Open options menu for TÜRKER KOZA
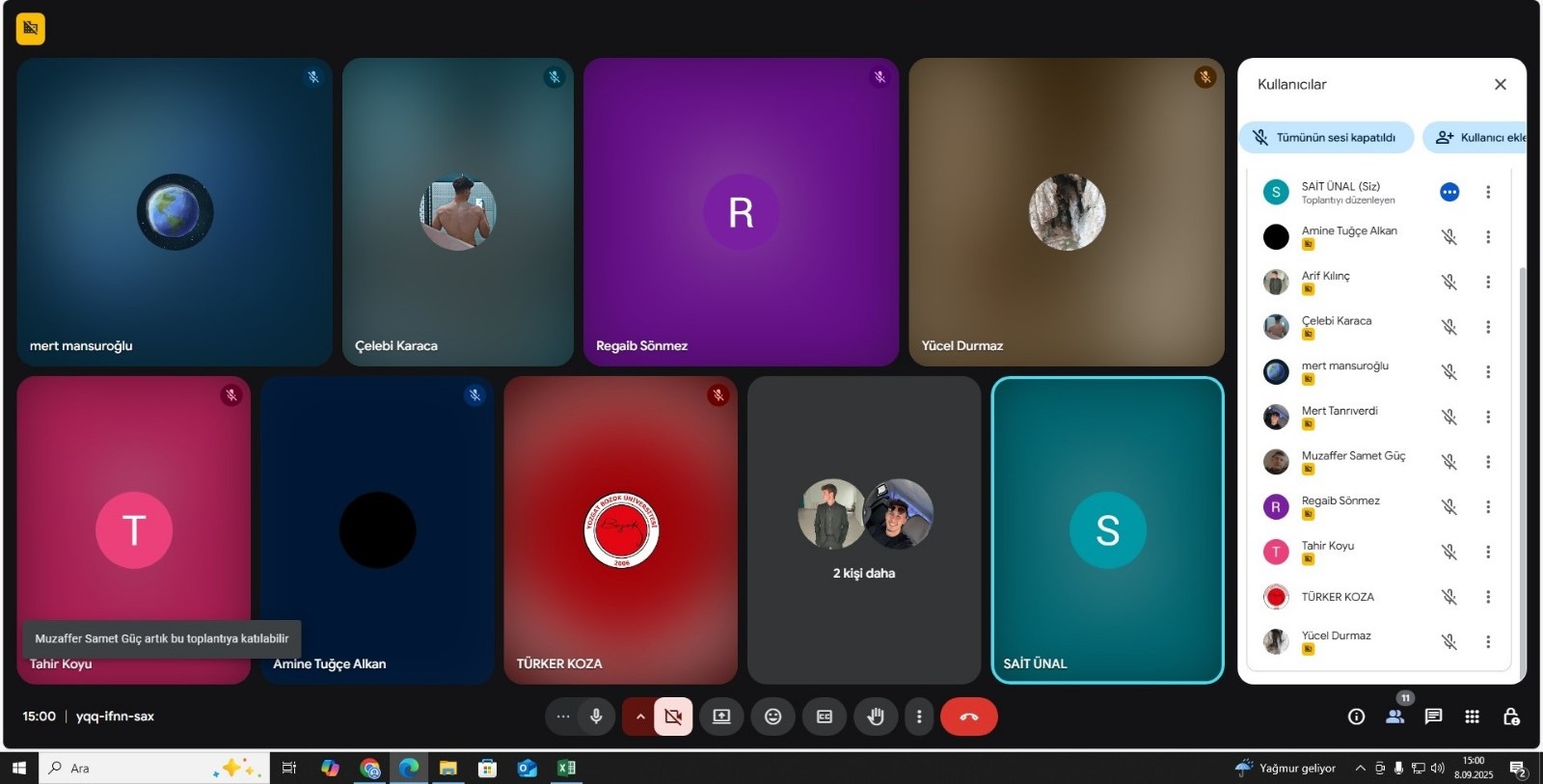 click(x=1488, y=597)
